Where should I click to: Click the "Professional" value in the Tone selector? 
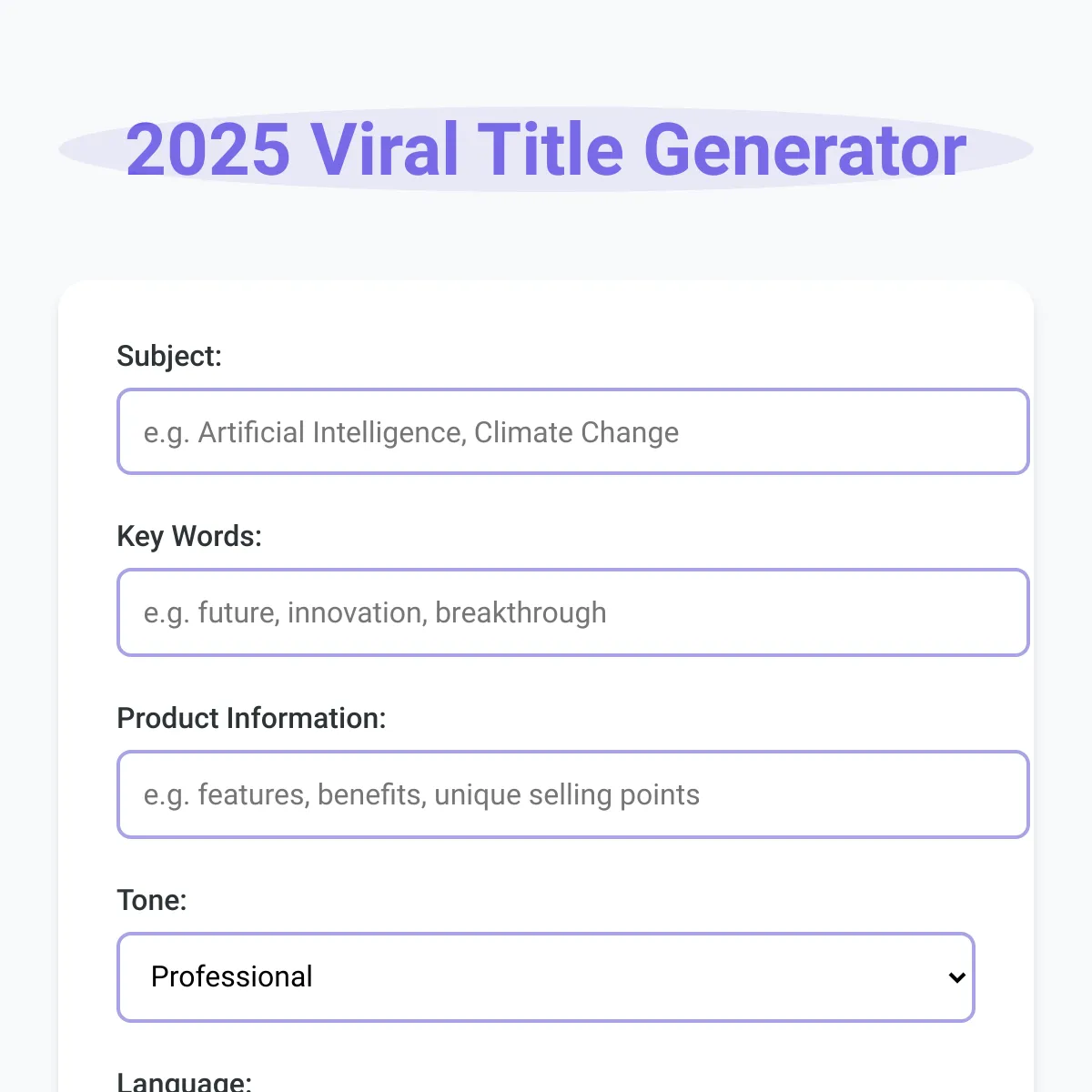coord(232,976)
